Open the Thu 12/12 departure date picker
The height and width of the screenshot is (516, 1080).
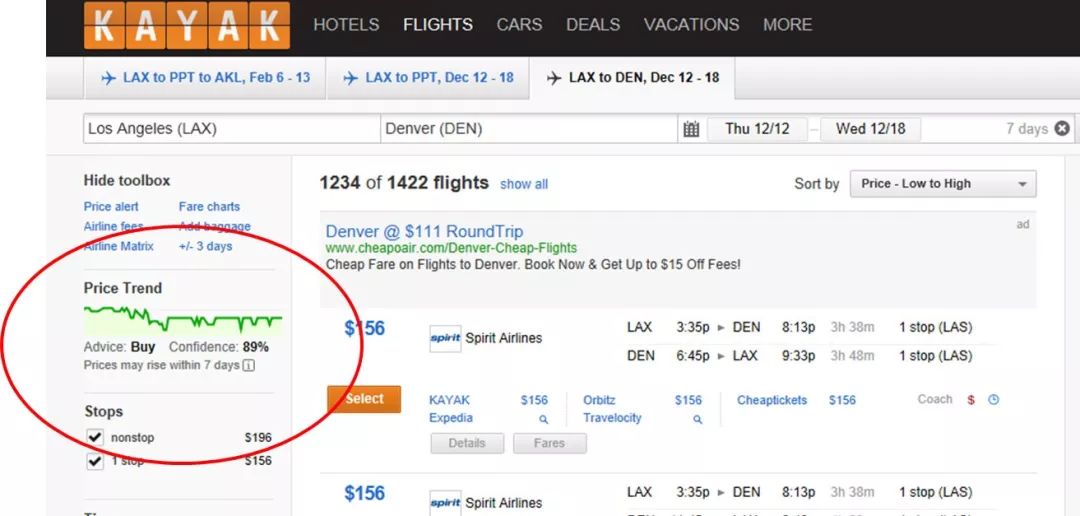(x=757, y=129)
